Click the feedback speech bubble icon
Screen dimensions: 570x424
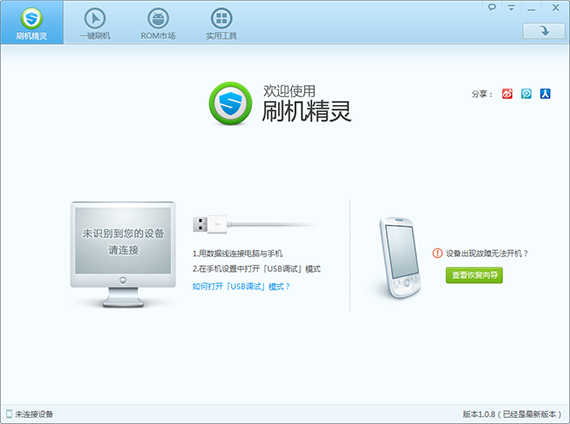[x=492, y=7]
